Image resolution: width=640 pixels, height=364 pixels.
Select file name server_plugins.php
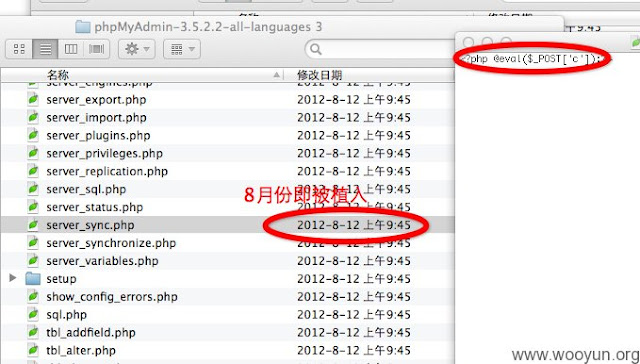coord(98,136)
